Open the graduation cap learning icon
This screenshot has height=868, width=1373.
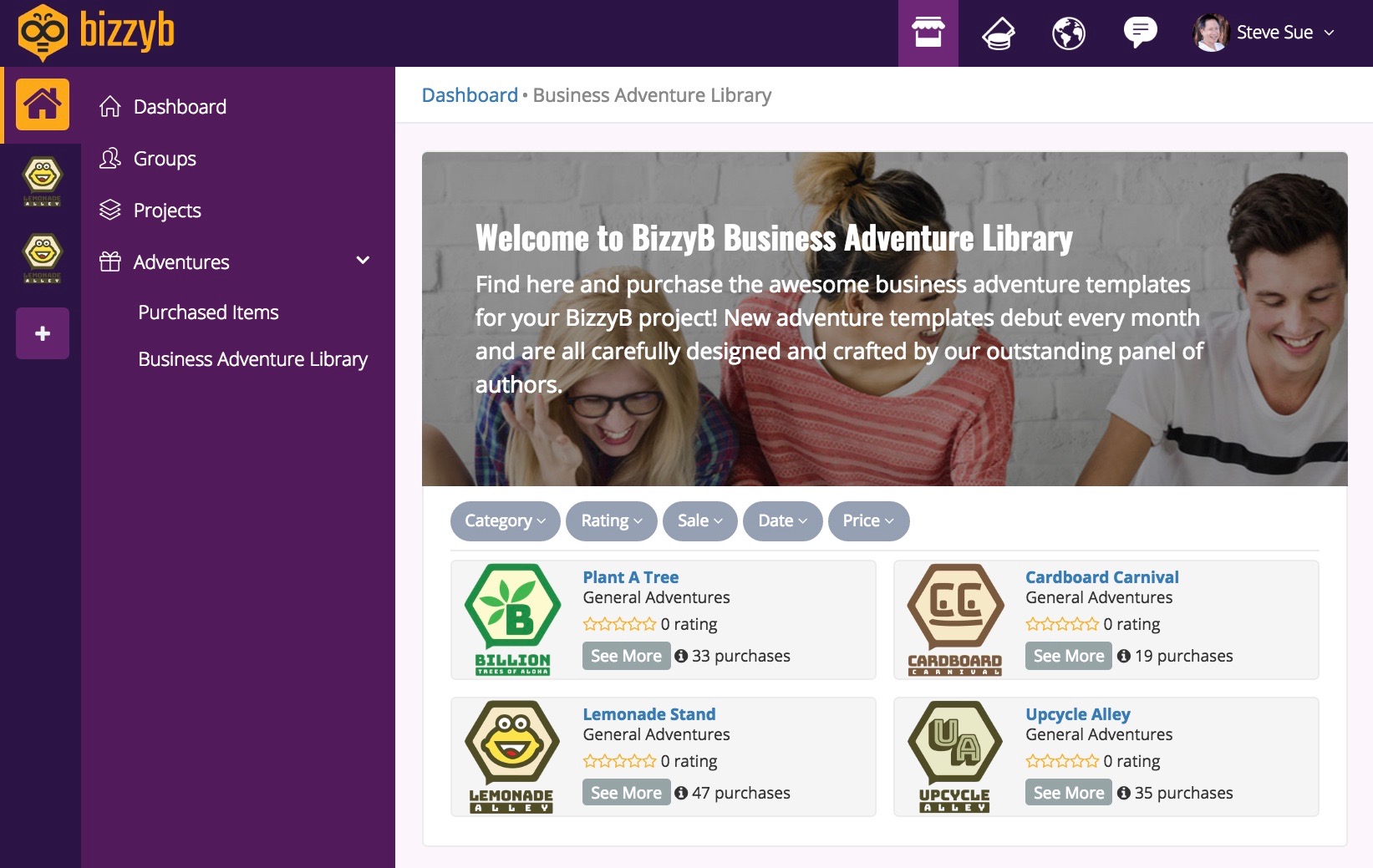998,33
